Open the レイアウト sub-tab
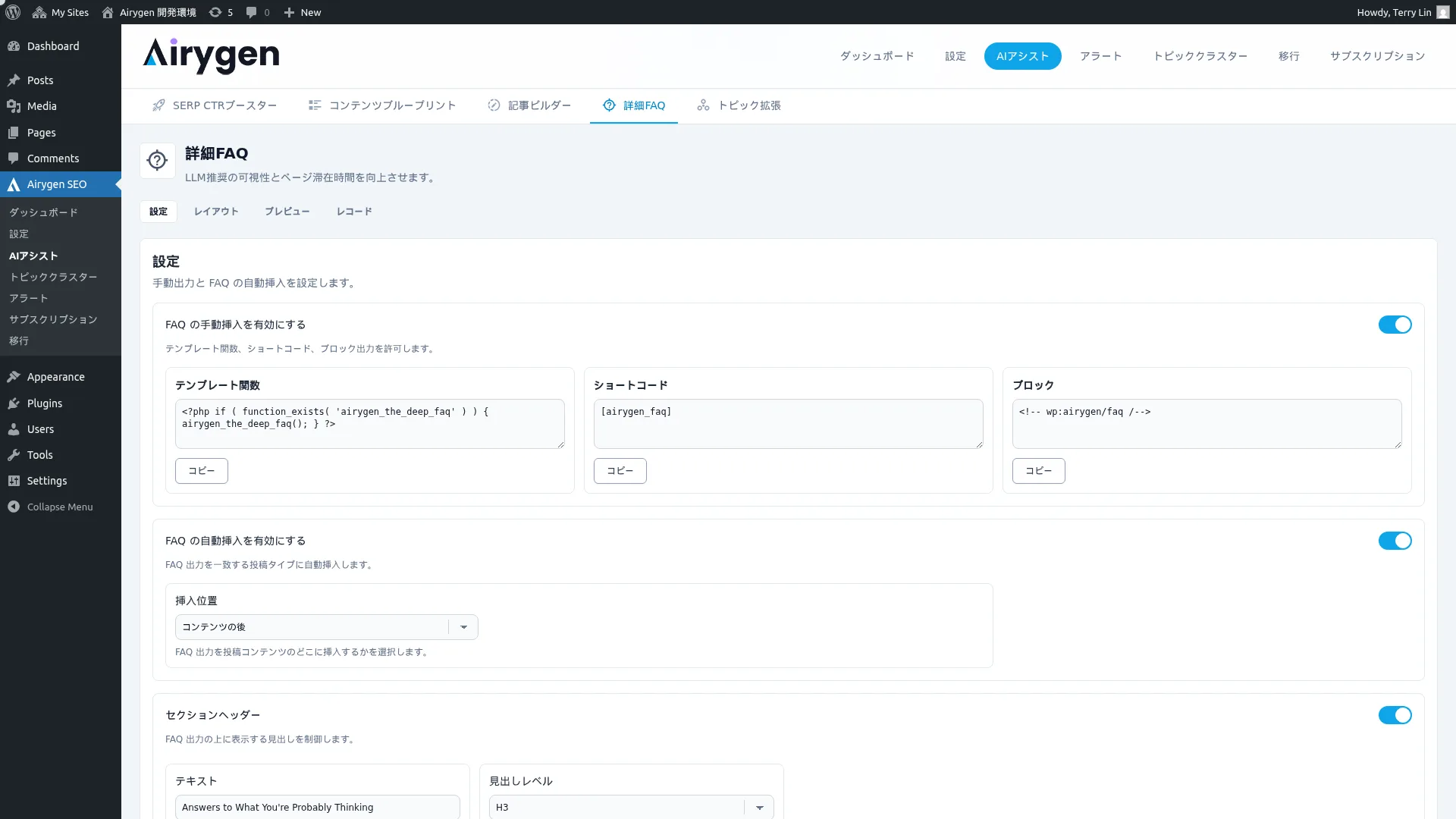This screenshot has width=1456, height=819. 216,212
